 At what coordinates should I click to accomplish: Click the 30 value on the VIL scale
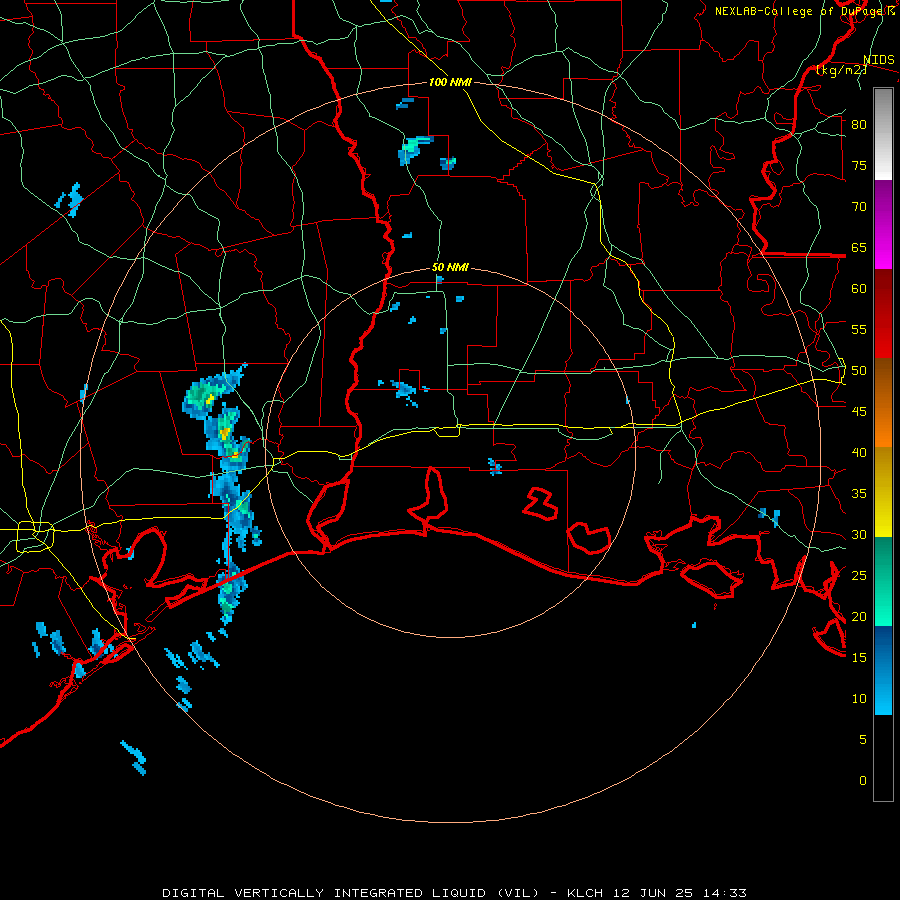859,534
